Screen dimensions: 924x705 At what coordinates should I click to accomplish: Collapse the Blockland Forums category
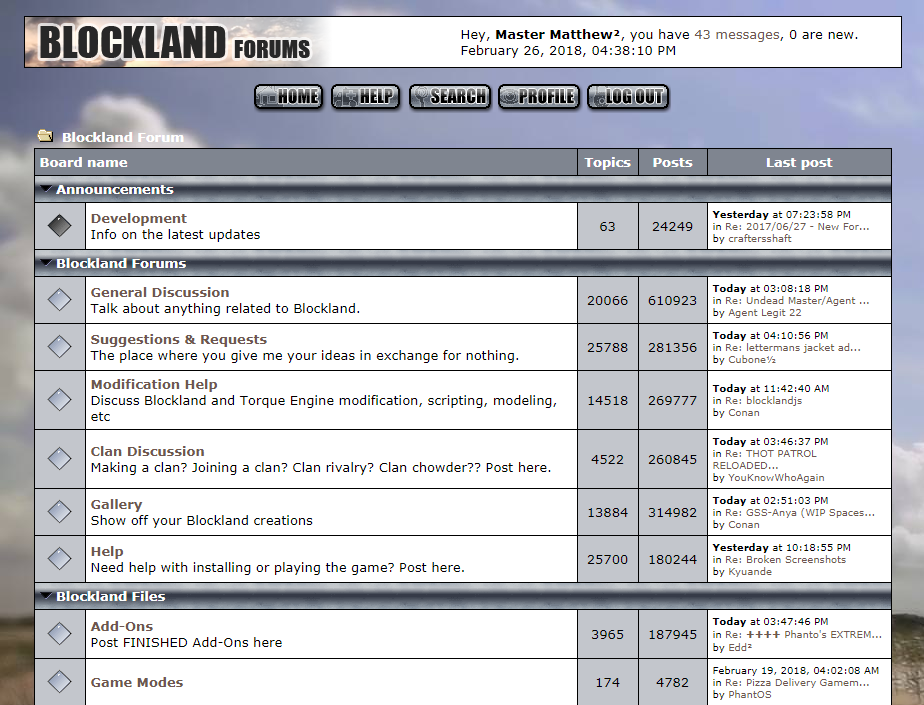point(46,263)
